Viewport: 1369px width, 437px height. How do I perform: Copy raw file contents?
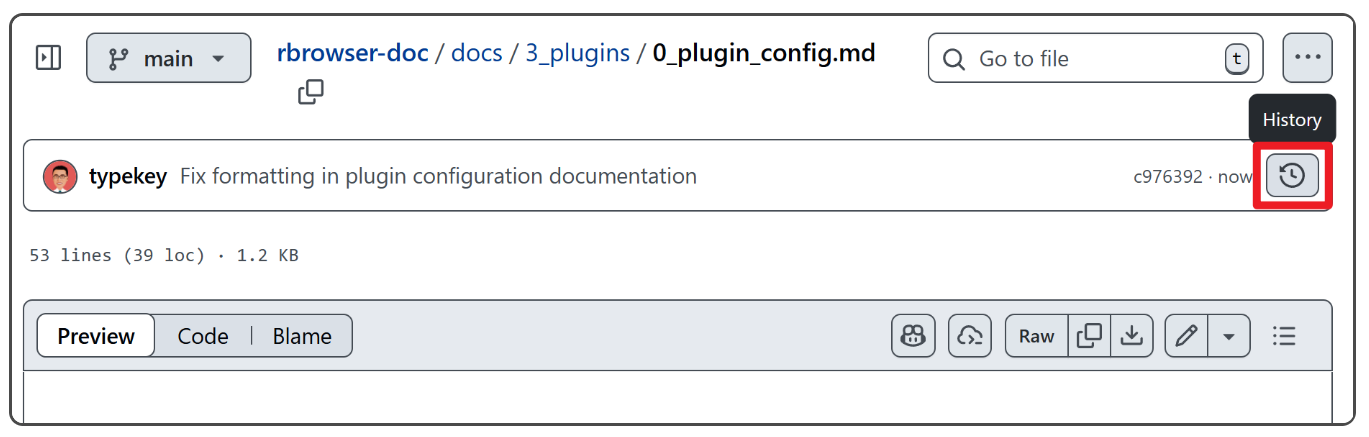click(x=1089, y=336)
